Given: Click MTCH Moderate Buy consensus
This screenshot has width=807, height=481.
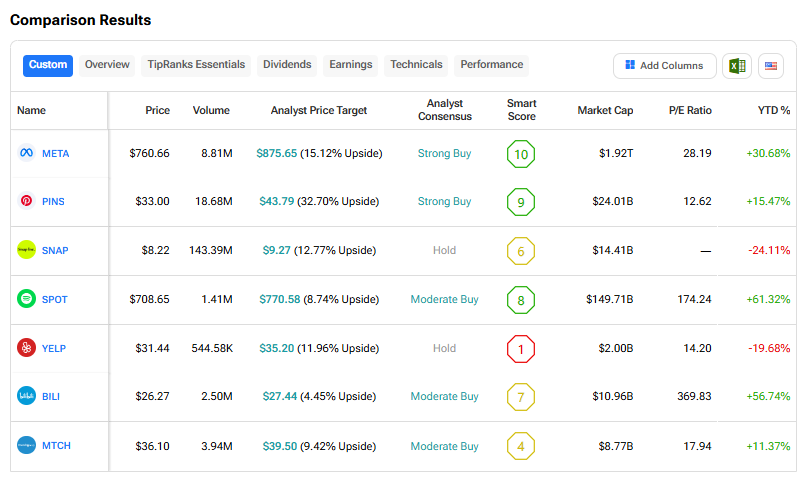Looking at the screenshot, I should tap(444, 446).
